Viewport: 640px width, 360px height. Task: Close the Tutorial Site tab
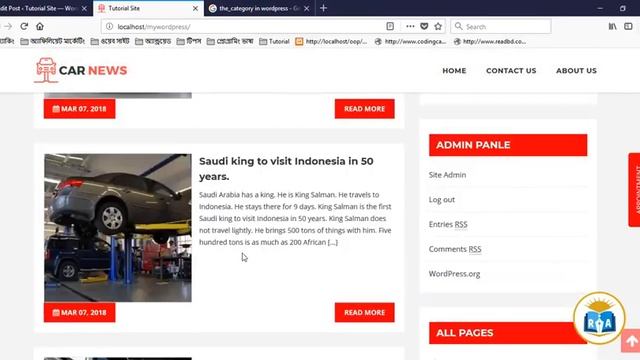pyautogui.click(x=196, y=8)
